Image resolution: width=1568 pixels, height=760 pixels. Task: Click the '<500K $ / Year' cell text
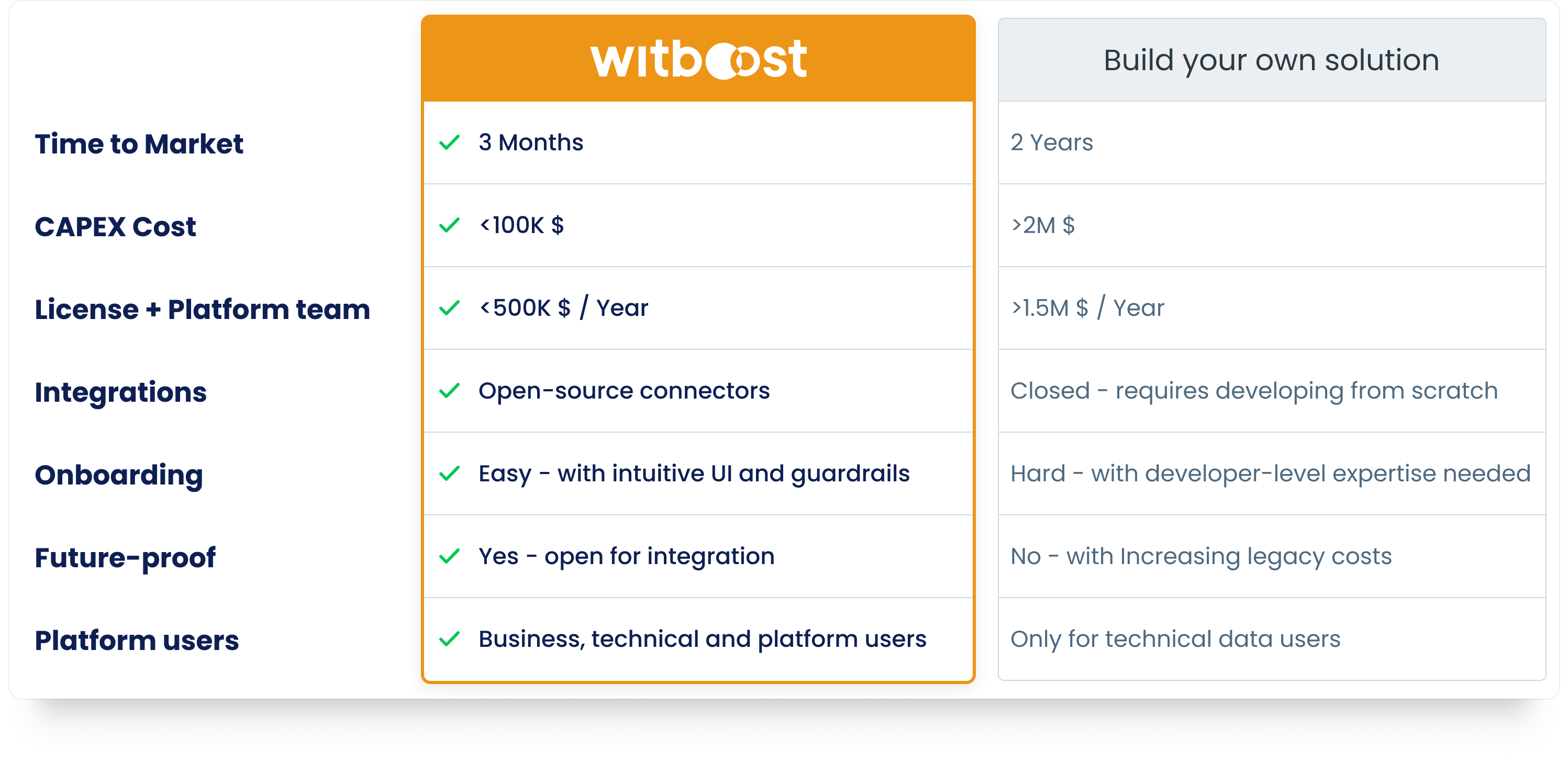(564, 307)
